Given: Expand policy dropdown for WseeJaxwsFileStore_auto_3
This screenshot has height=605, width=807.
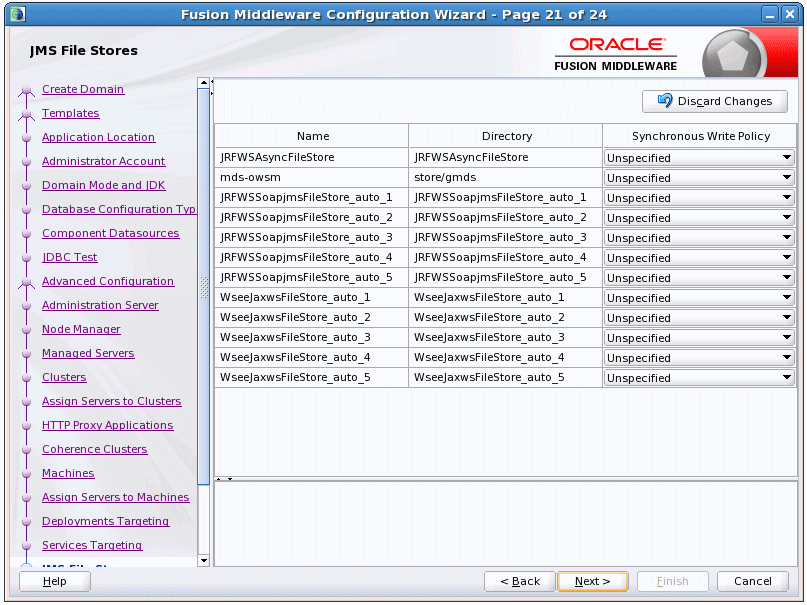Looking at the screenshot, I should (699, 339).
